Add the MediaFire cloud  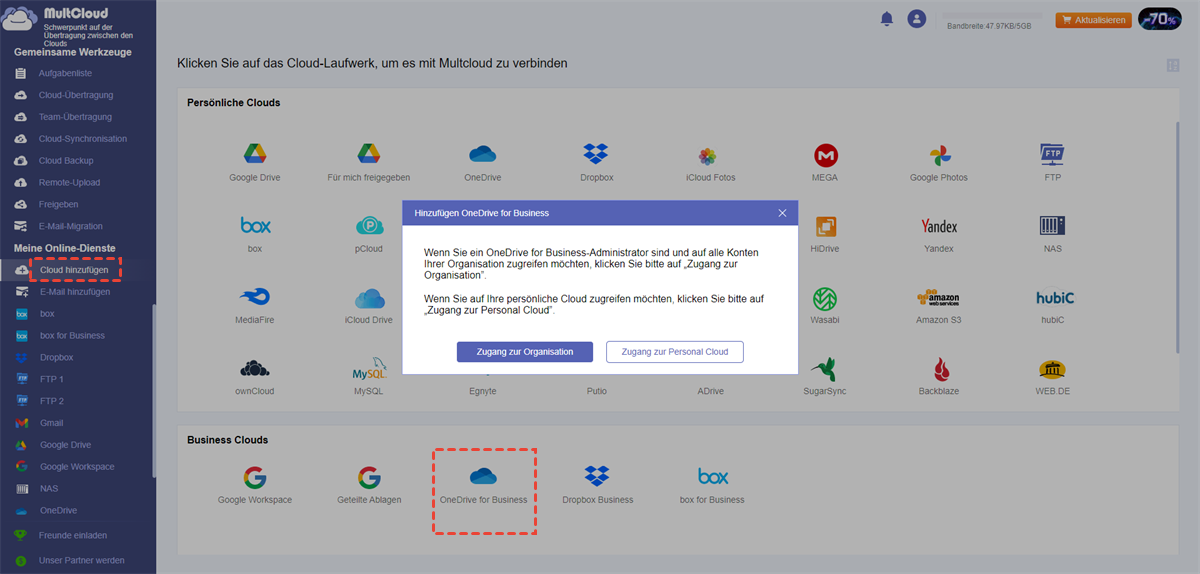coord(255,305)
